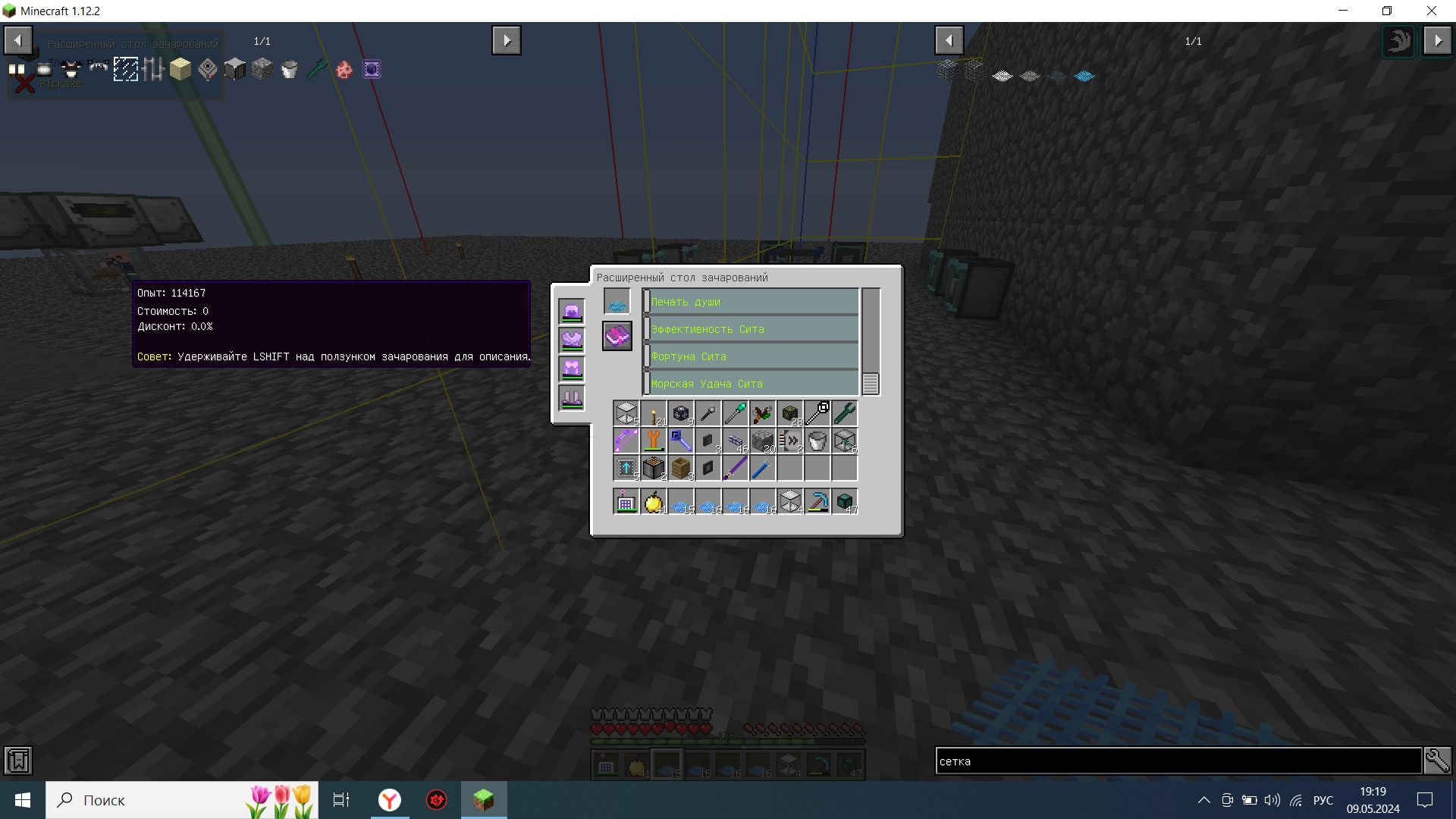Image resolution: width=1456 pixels, height=819 pixels.
Task: Select the sand block bookmark icon
Action: (180, 70)
